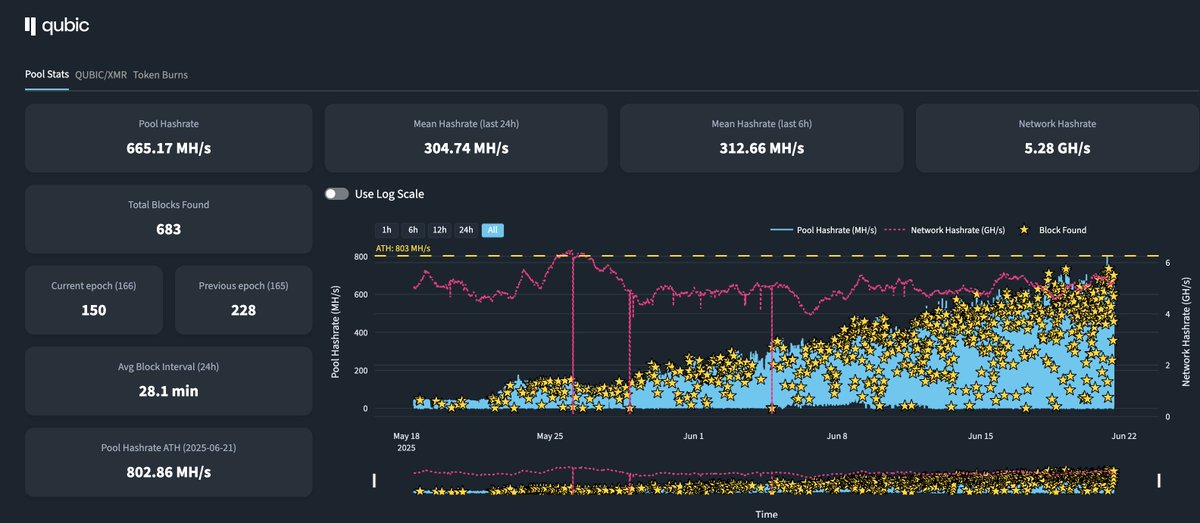Select the All time range button
The width and height of the screenshot is (1200, 523).
[492, 230]
